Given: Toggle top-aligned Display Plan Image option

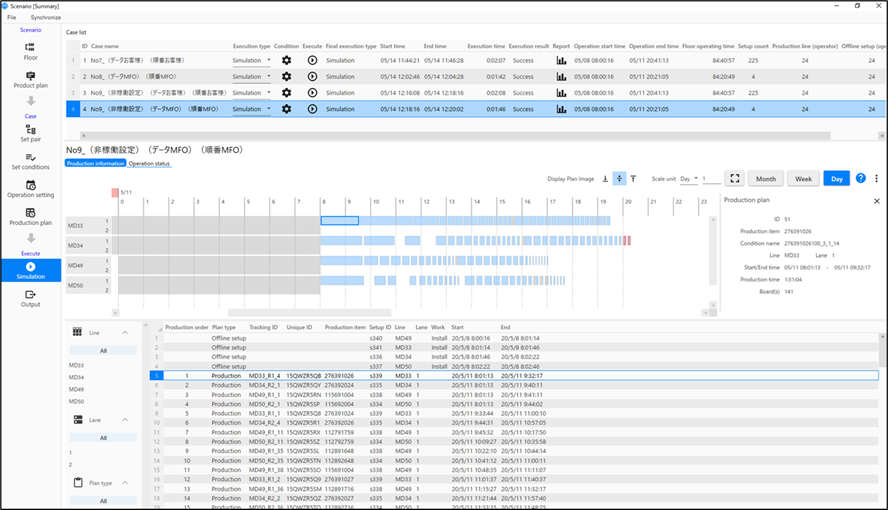Looking at the screenshot, I should point(633,178).
